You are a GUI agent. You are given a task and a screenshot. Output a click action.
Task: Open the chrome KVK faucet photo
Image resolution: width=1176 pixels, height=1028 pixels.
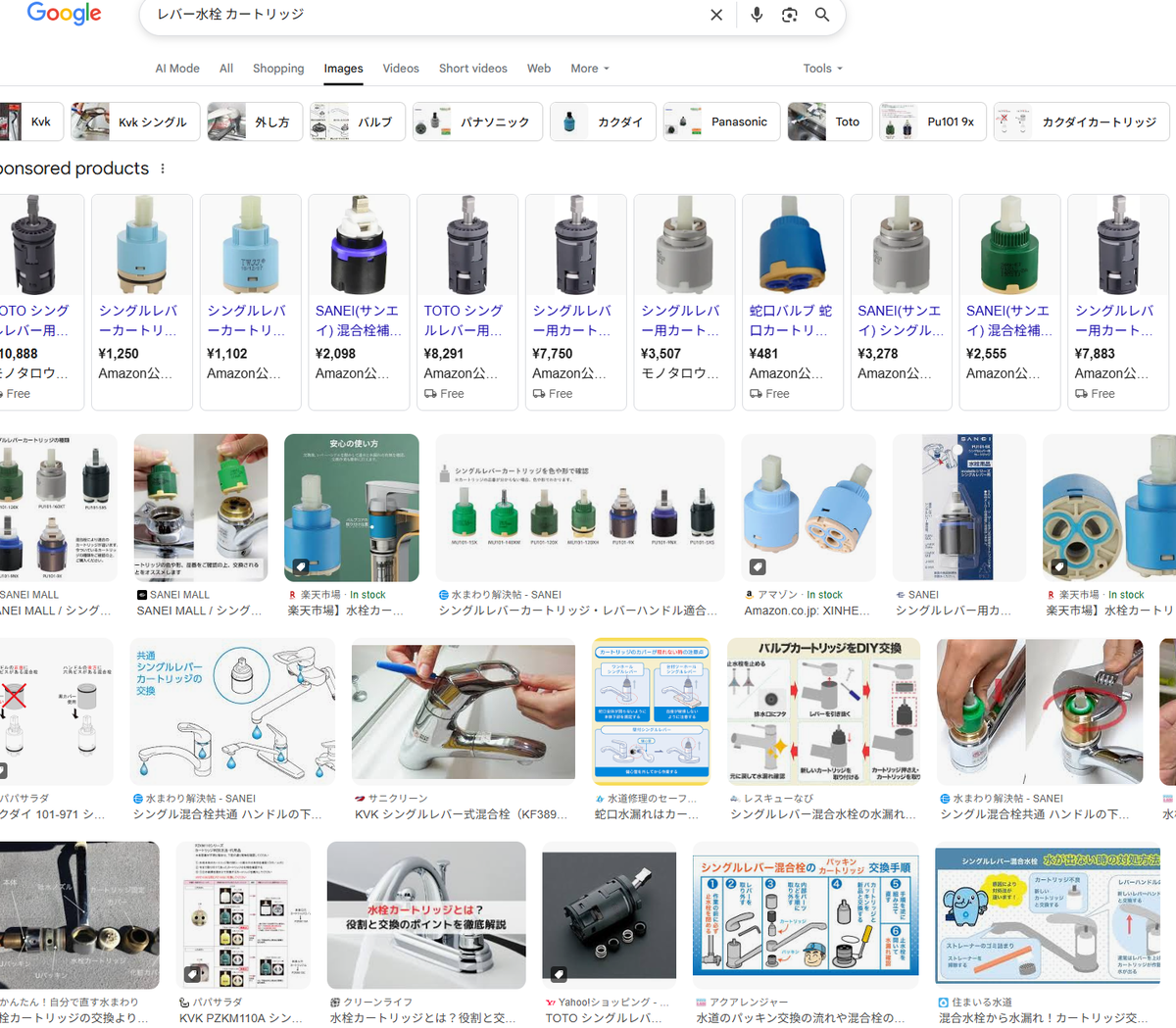pyautogui.click(x=464, y=711)
